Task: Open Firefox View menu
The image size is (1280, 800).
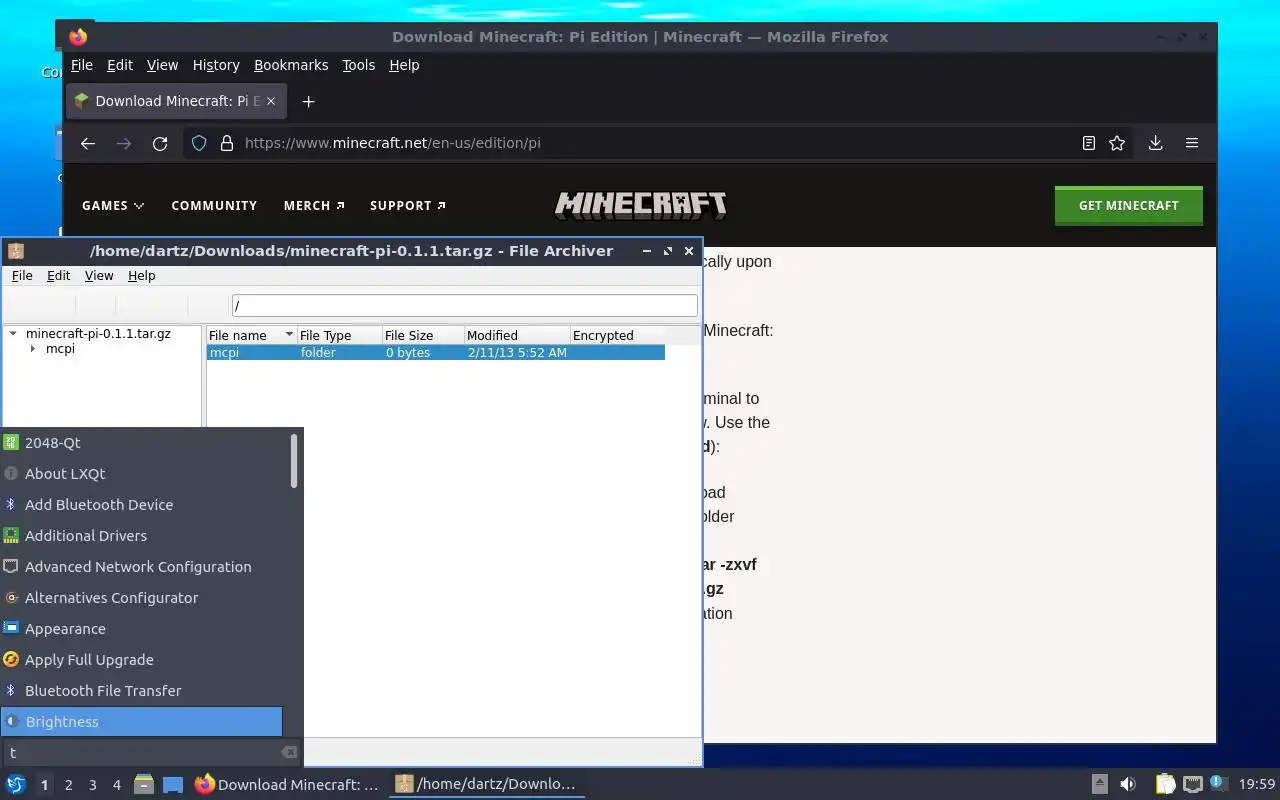Action: coord(162,65)
